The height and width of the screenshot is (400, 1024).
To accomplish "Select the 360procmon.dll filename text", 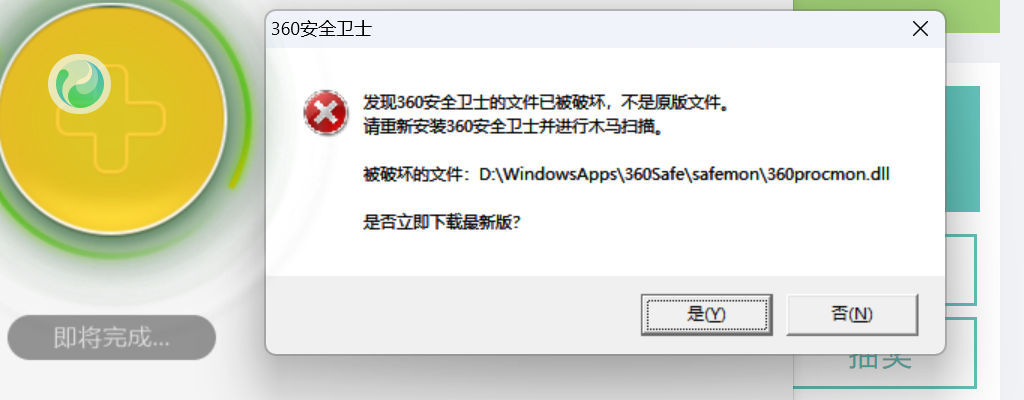I will point(829,175).
